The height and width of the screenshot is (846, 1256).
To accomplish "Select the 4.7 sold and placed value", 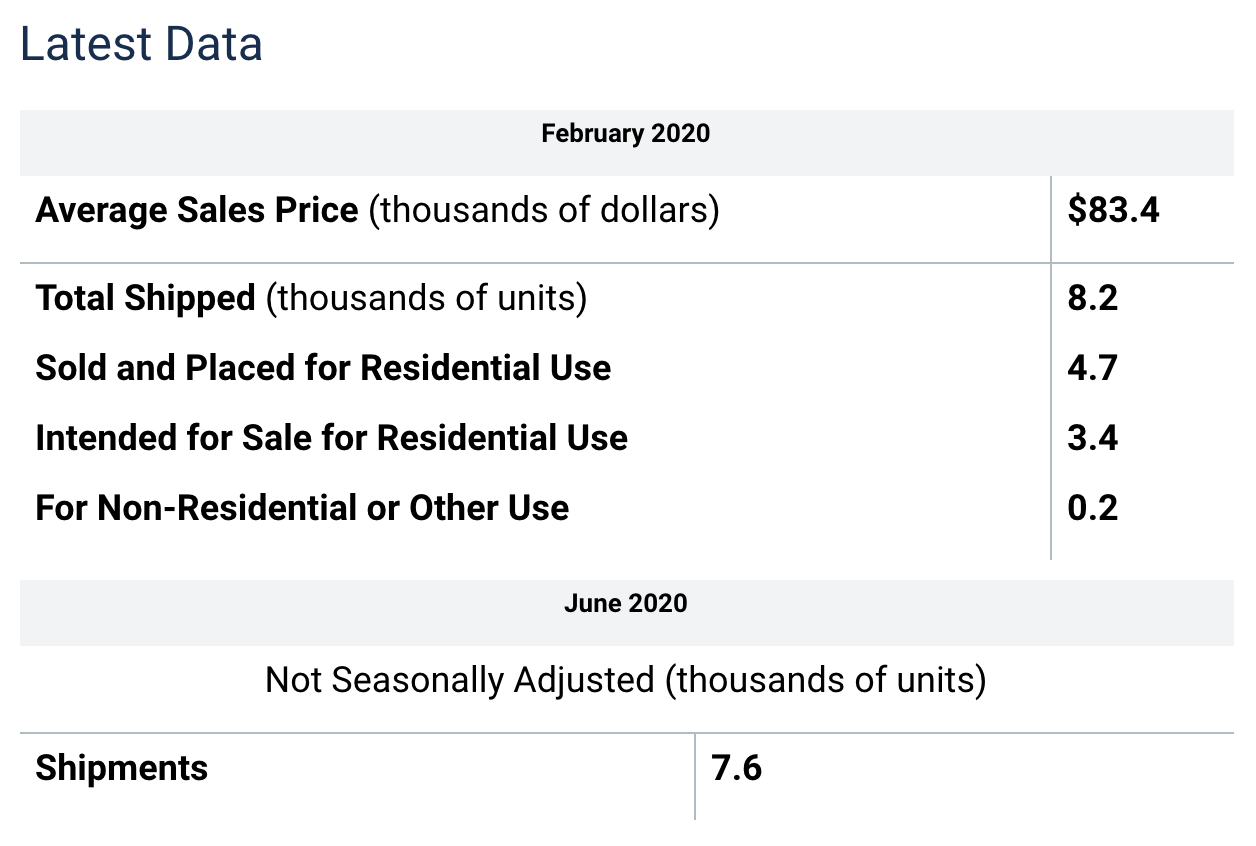I will click(x=1092, y=368).
